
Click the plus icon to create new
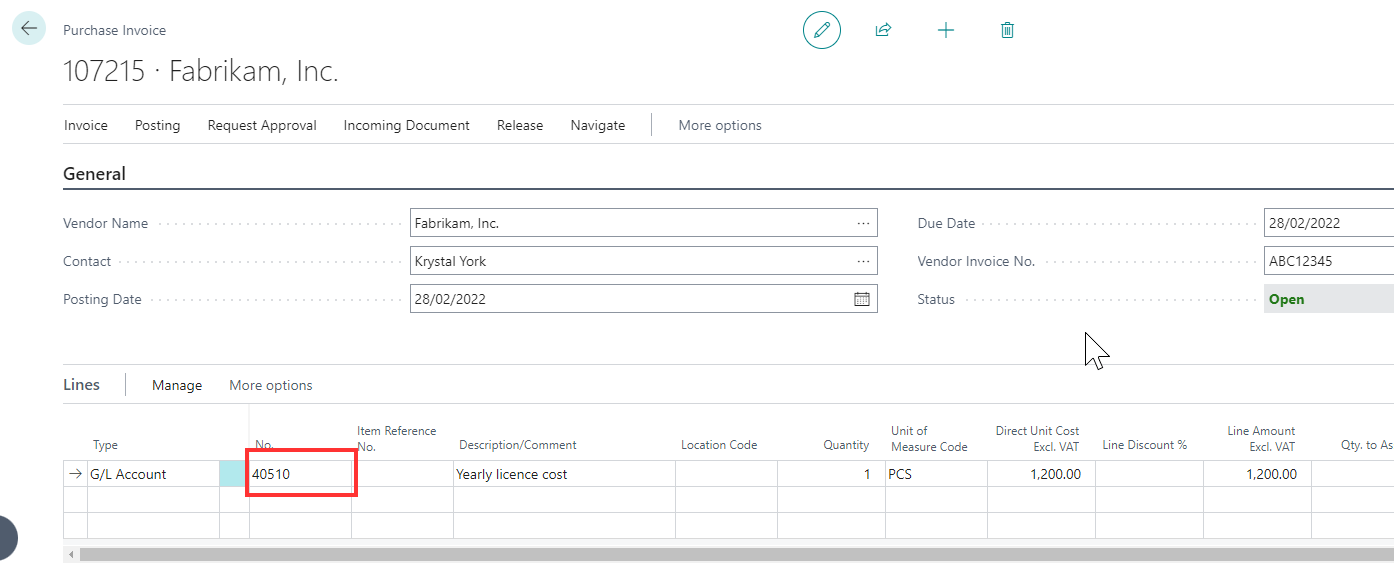click(945, 31)
